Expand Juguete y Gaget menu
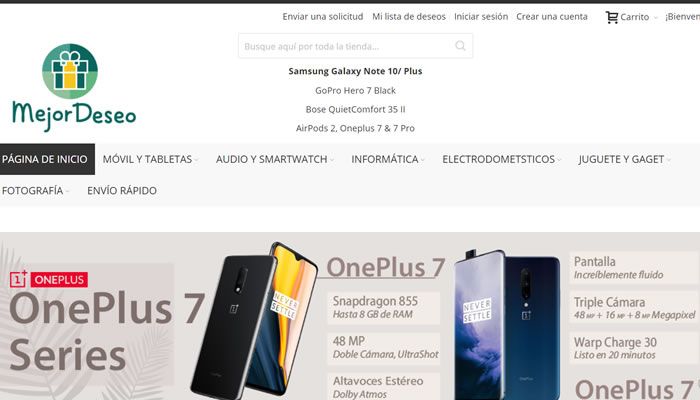700x400 pixels. click(624, 159)
